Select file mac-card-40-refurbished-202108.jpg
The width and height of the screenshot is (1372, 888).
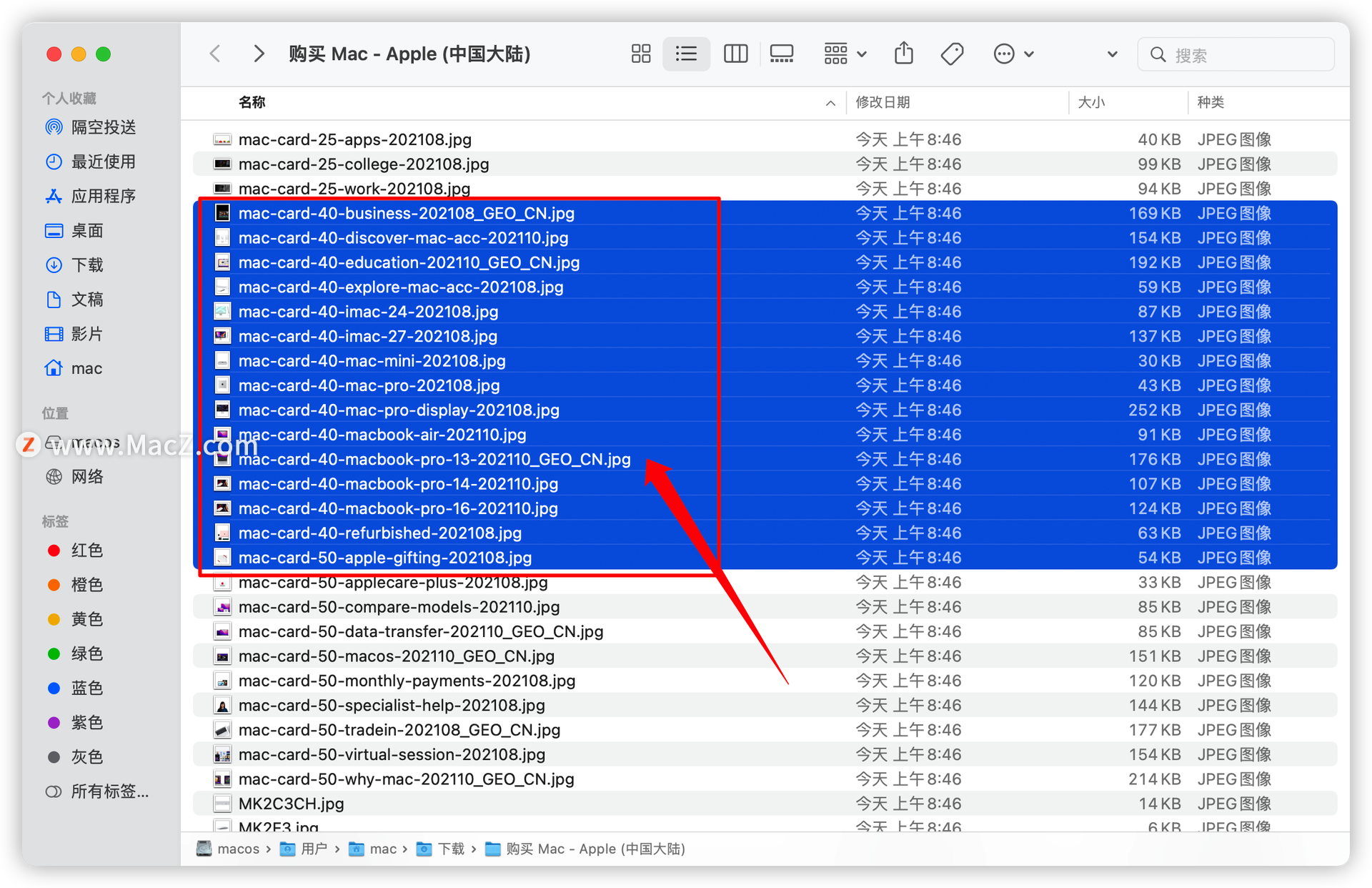click(765, 533)
